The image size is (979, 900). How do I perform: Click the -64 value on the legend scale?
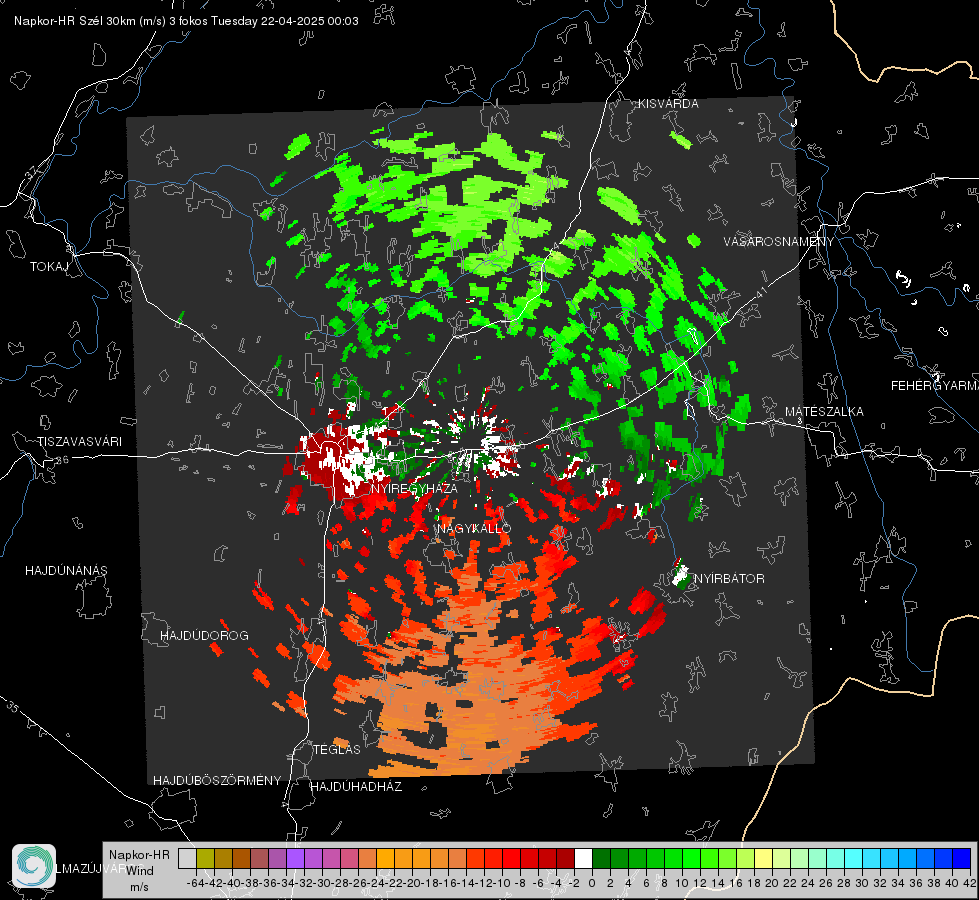tap(196, 883)
